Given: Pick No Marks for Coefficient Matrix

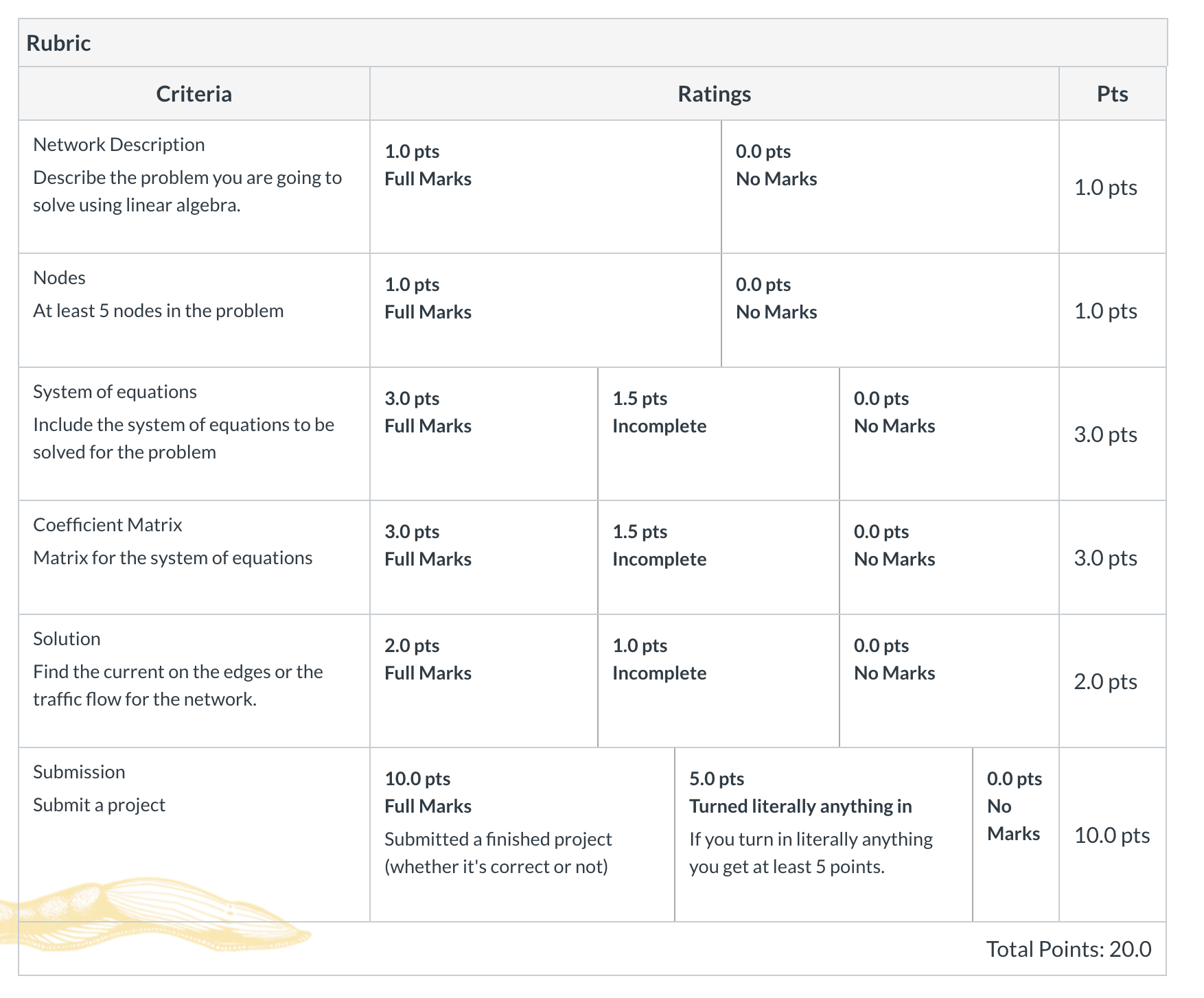Looking at the screenshot, I should click(949, 557).
